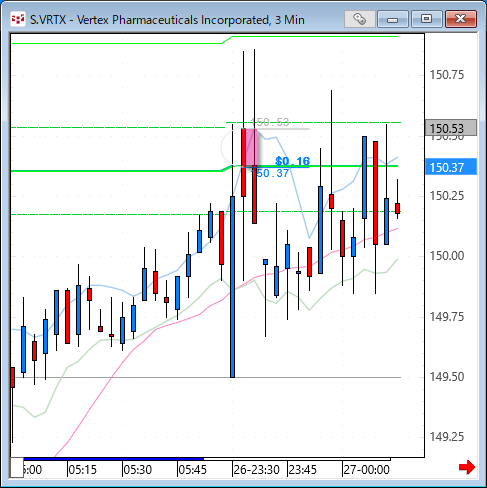Click the window title Vertex Pharmaceuticals text
487x488 pixels.
[x=174, y=20]
